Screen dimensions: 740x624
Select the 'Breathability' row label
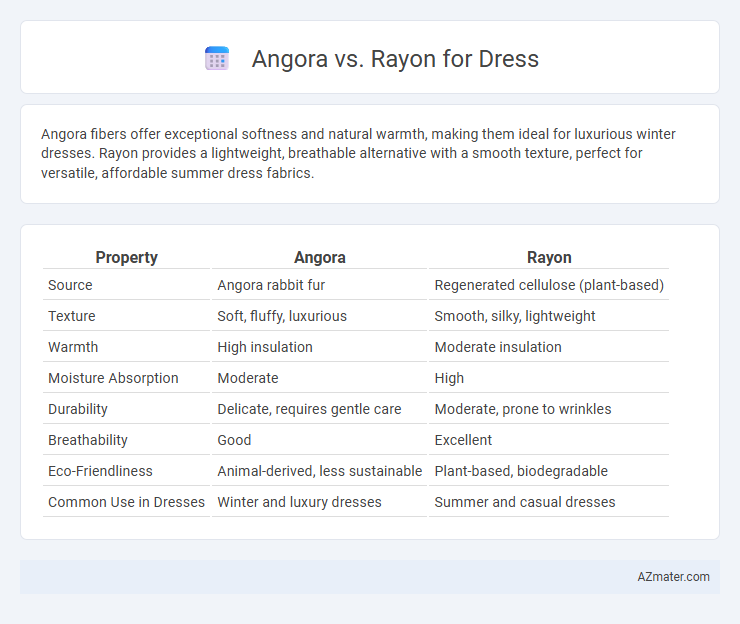(x=88, y=440)
